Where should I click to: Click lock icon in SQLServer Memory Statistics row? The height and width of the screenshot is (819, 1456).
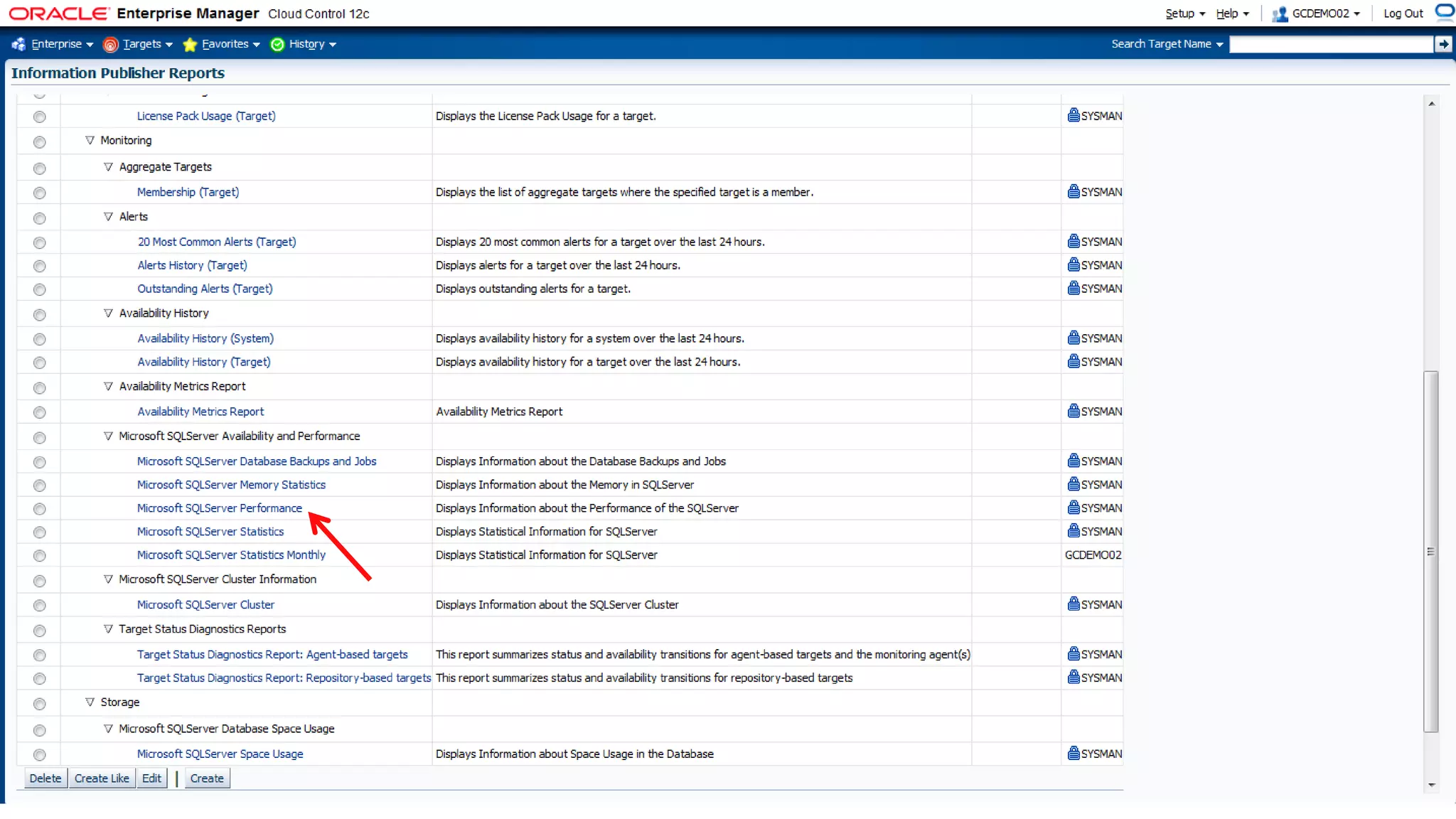(x=1074, y=484)
